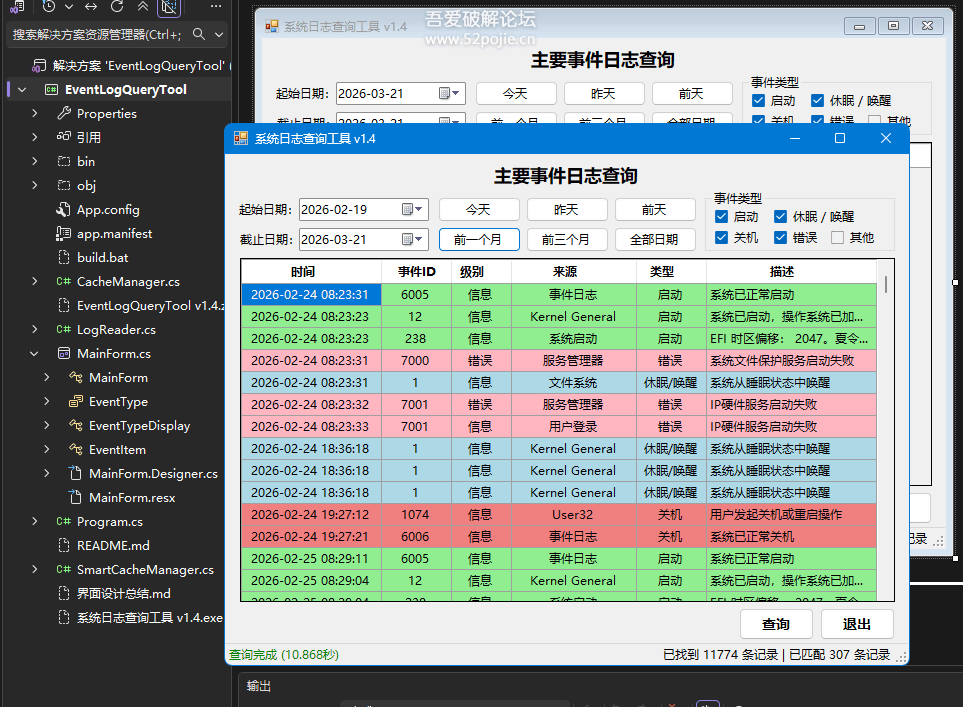The image size is (963, 707).
Task: Open Solution Explorer more options ellipsis
Action: coord(216,7)
